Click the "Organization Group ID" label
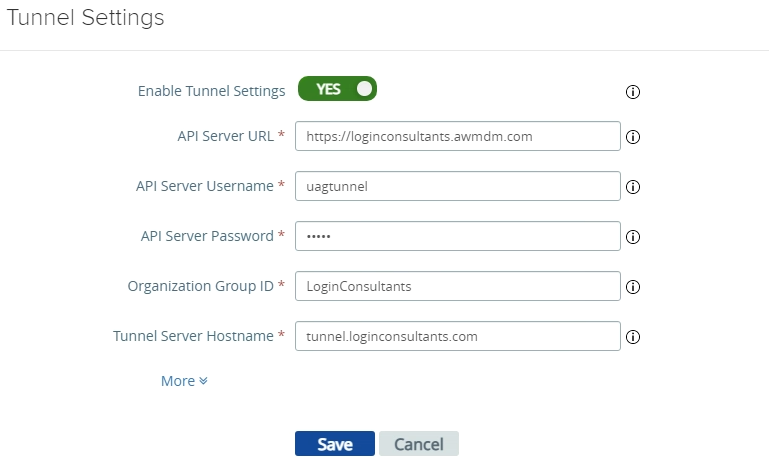This screenshot has height=473, width=769. (x=200, y=286)
